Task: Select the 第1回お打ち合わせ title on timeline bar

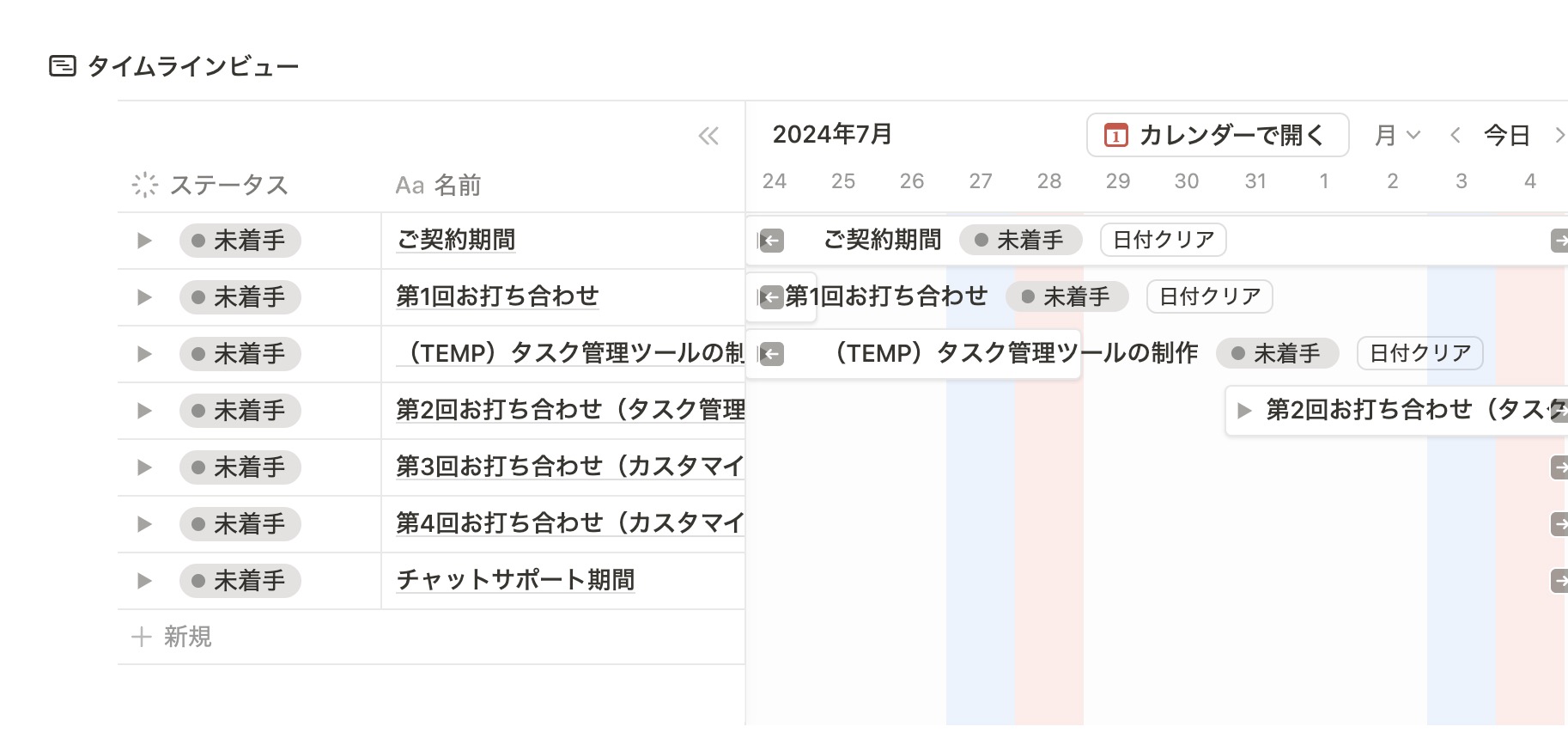Action: pos(886,296)
